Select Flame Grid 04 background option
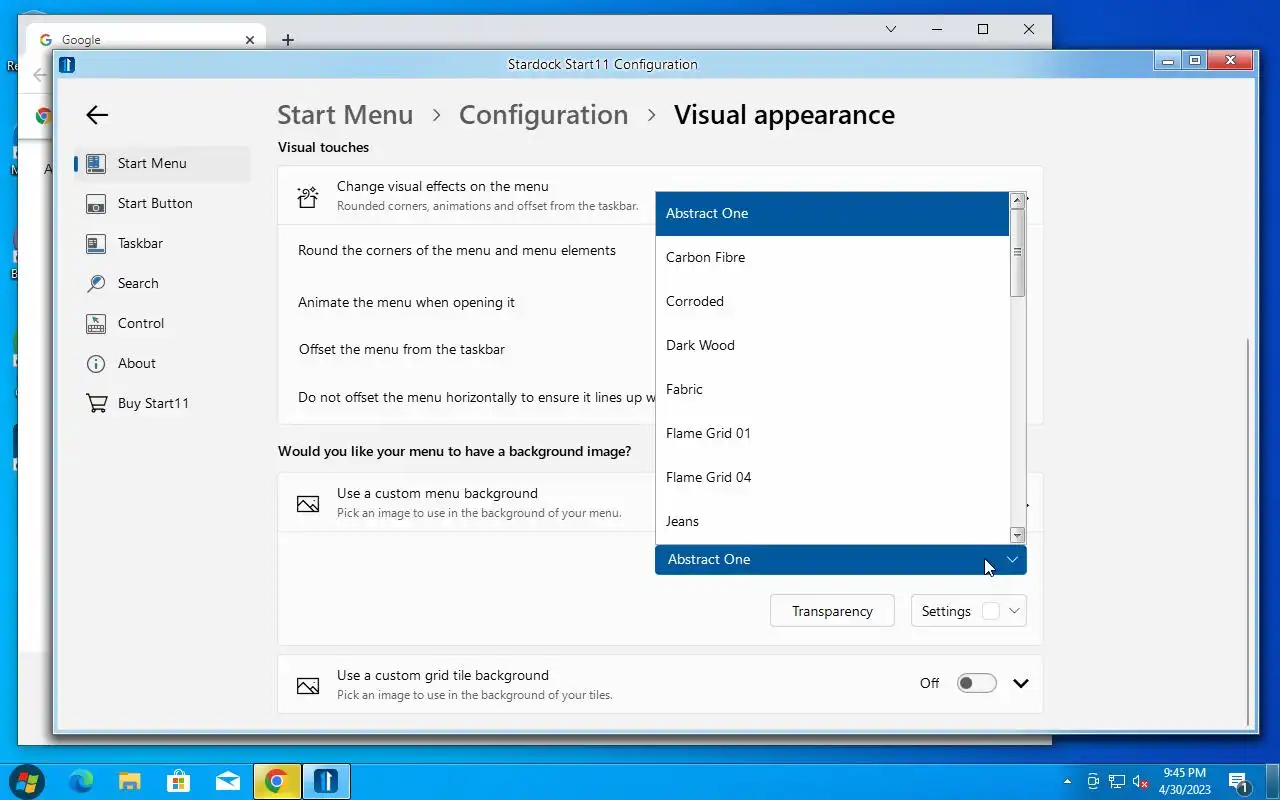Image resolution: width=1280 pixels, height=800 pixels. (832, 477)
